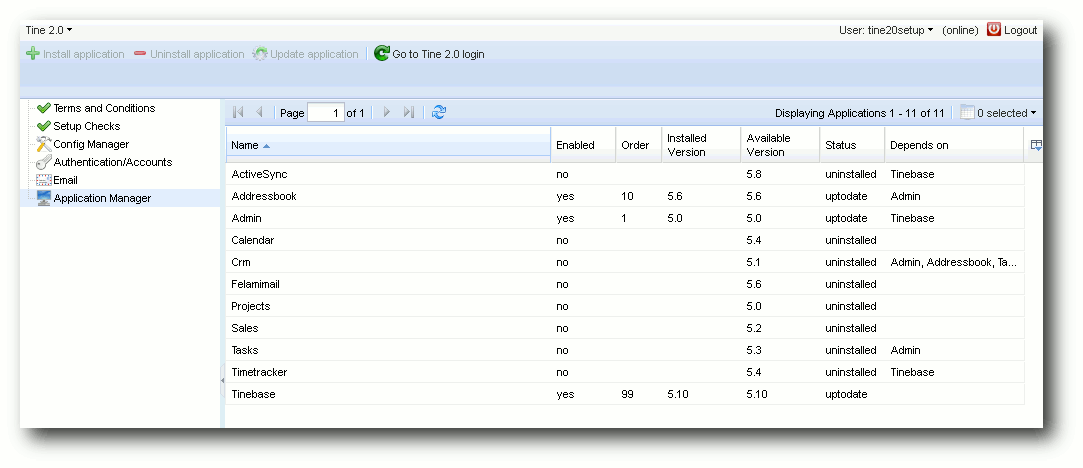Select the Admin application row
This screenshot has height=468, width=1083.
pos(624,218)
